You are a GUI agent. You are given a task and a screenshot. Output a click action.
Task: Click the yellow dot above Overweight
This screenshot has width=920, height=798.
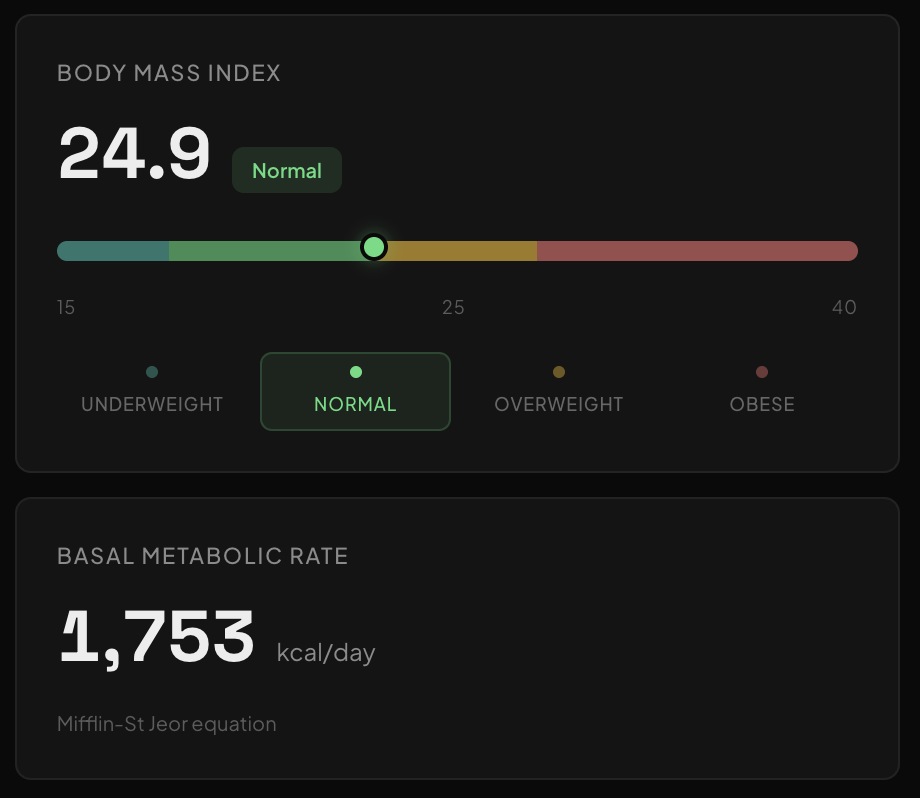[x=558, y=372]
